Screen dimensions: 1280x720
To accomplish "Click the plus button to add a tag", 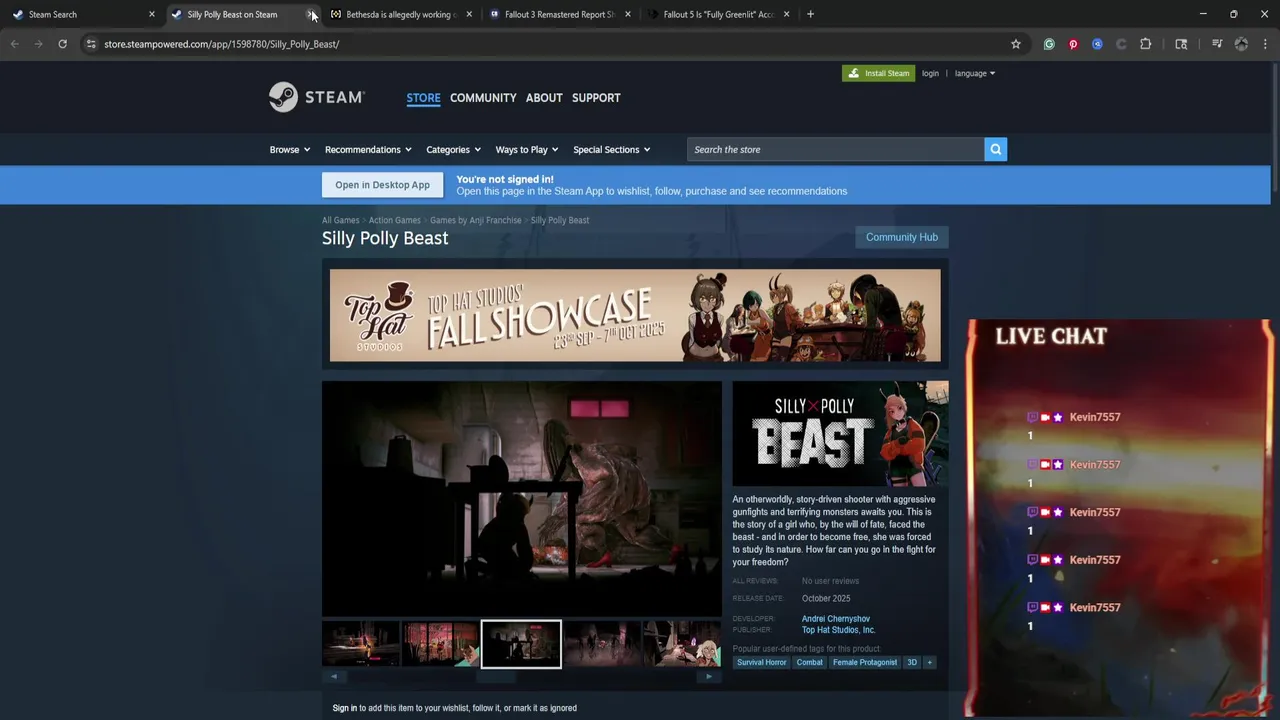I will pos(929,662).
